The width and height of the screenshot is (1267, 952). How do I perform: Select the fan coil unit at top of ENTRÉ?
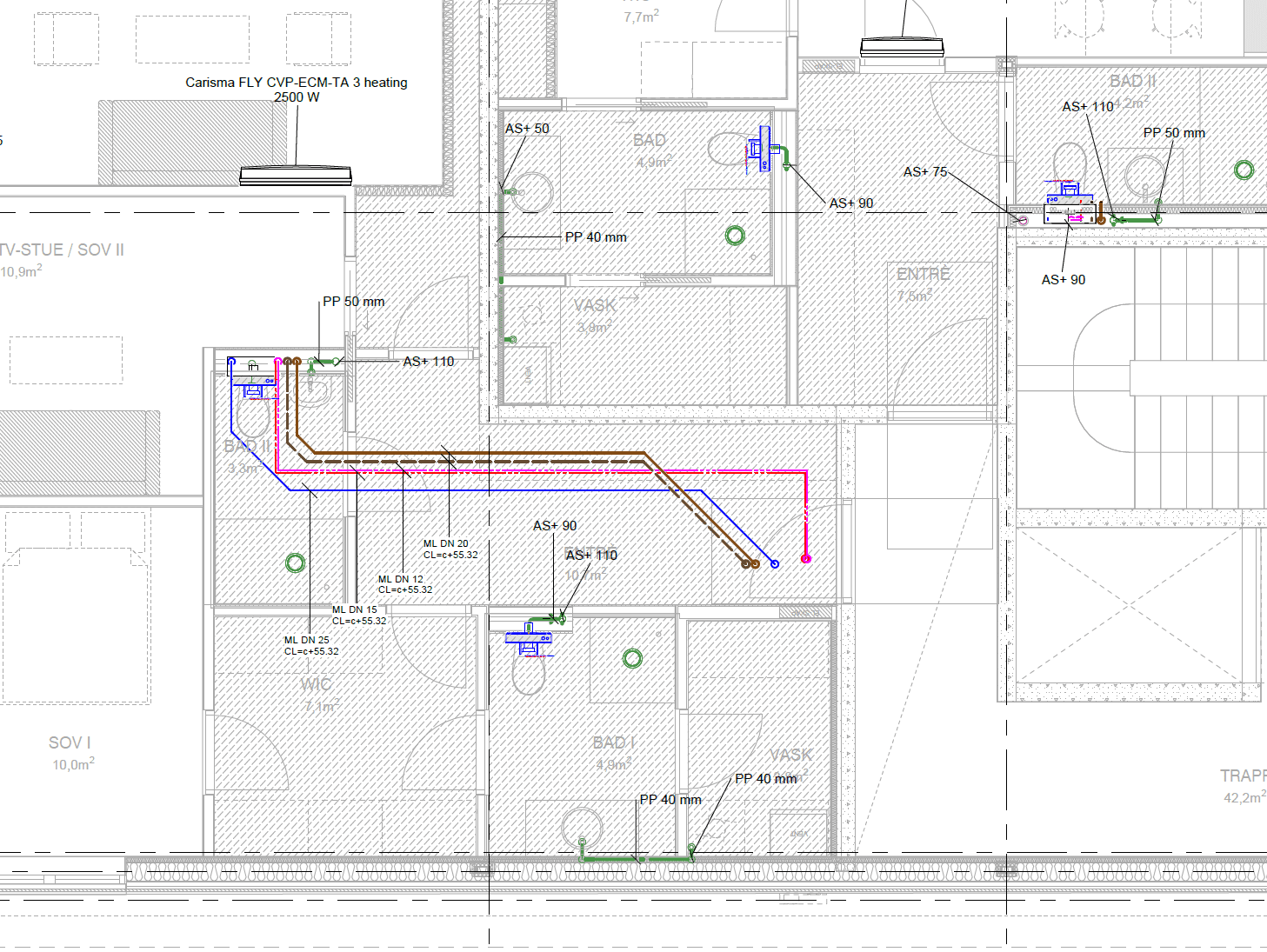point(902,48)
